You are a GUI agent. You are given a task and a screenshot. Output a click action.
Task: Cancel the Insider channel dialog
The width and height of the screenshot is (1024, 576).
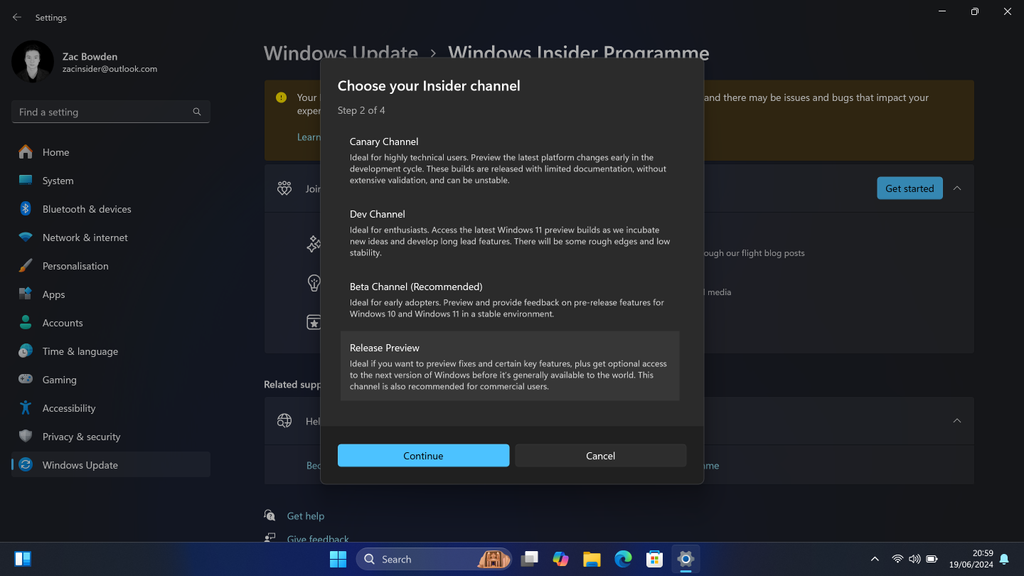[600, 455]
